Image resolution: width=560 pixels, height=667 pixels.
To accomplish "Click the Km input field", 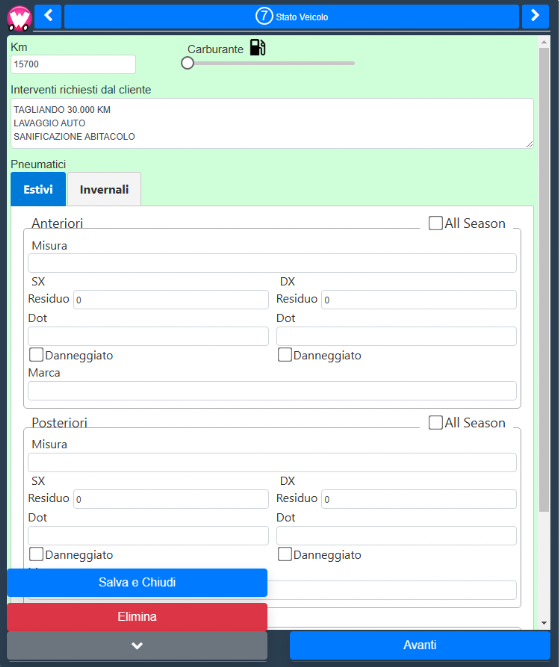I will (x=73, y=64).
